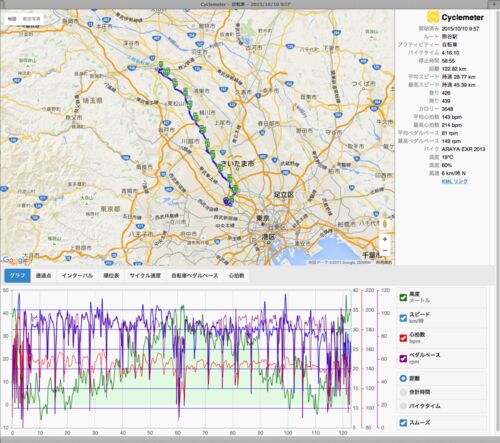Click the 千葉 label on the map
Viewport: 500px width, 443px height.
pos(371,255)
